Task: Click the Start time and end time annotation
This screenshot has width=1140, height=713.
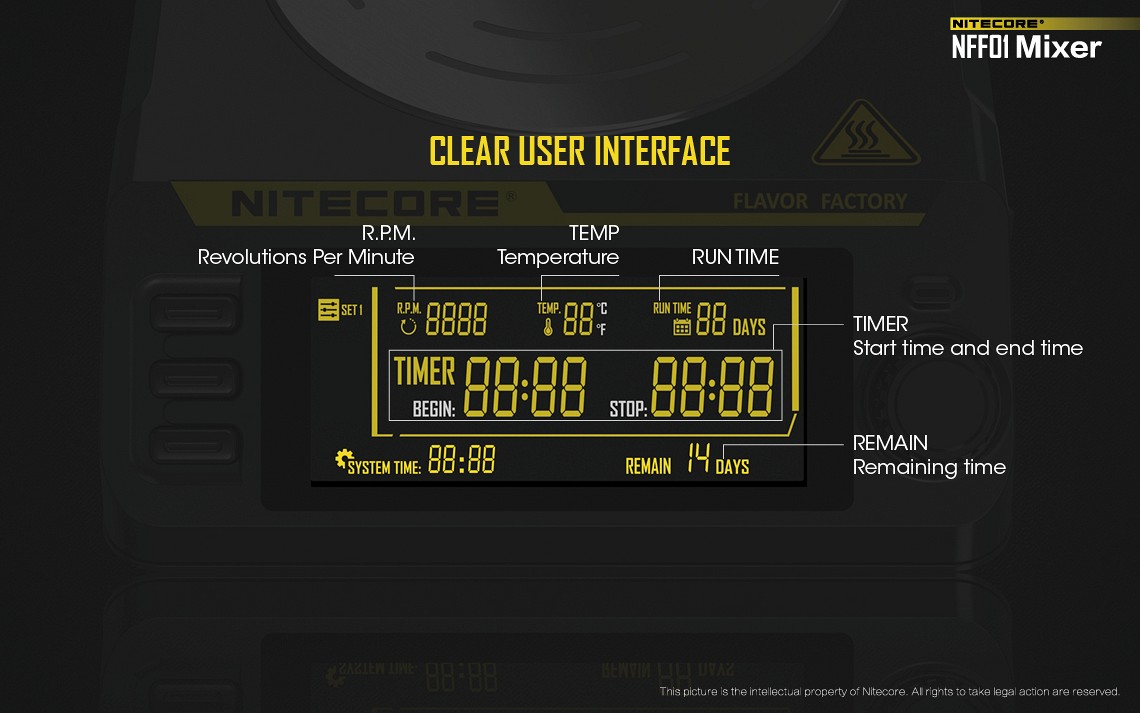Action: (x=968, y=347)
